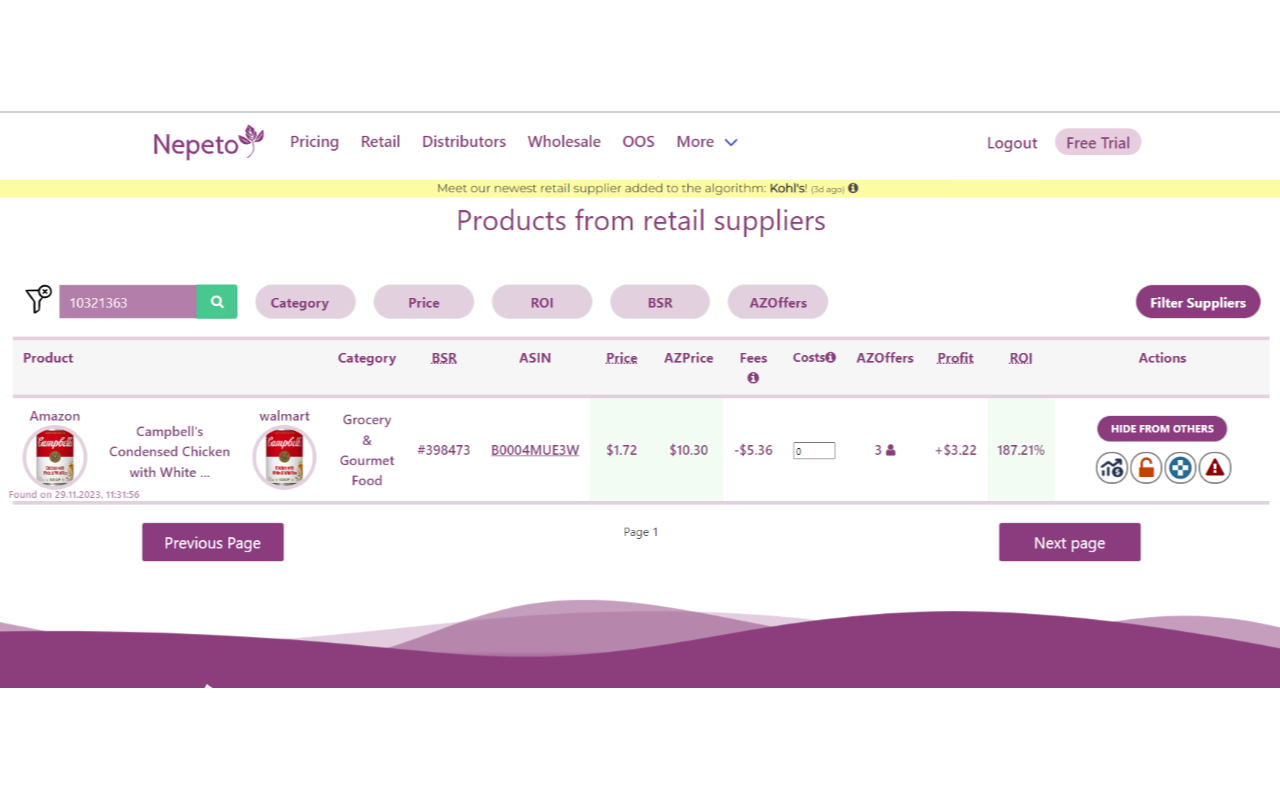Clear filters using the funnel icon
The image size is (1280, 800).
click(x=38, y=299)
